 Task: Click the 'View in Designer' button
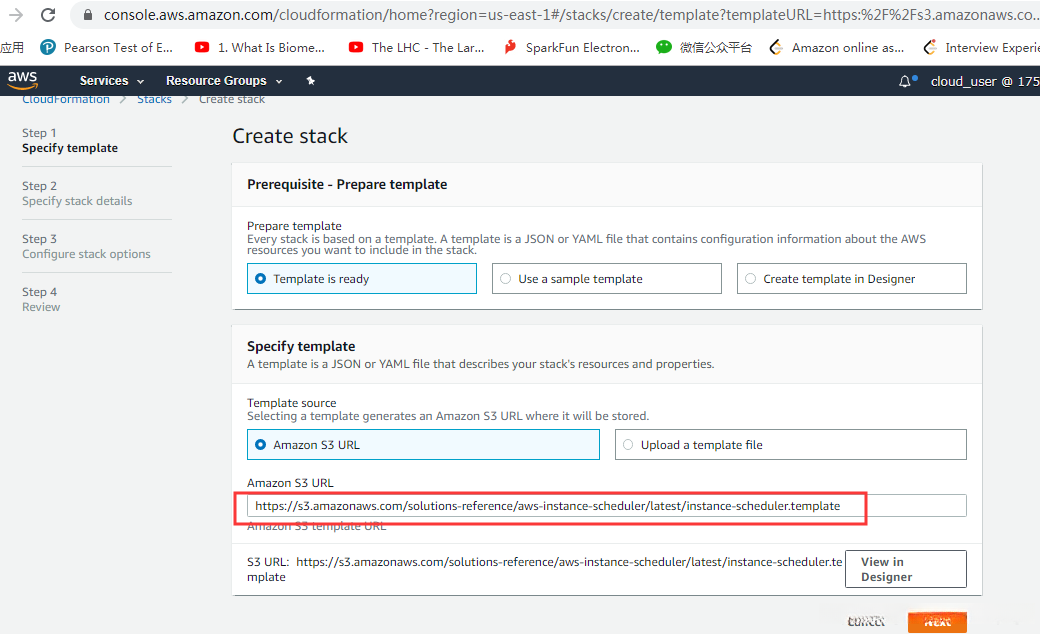point(905,569)
